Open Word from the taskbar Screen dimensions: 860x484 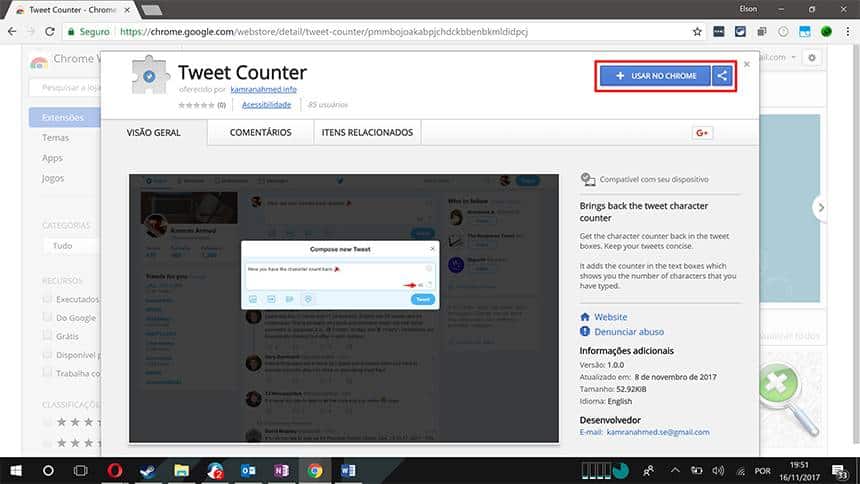(x=348, y=471)
